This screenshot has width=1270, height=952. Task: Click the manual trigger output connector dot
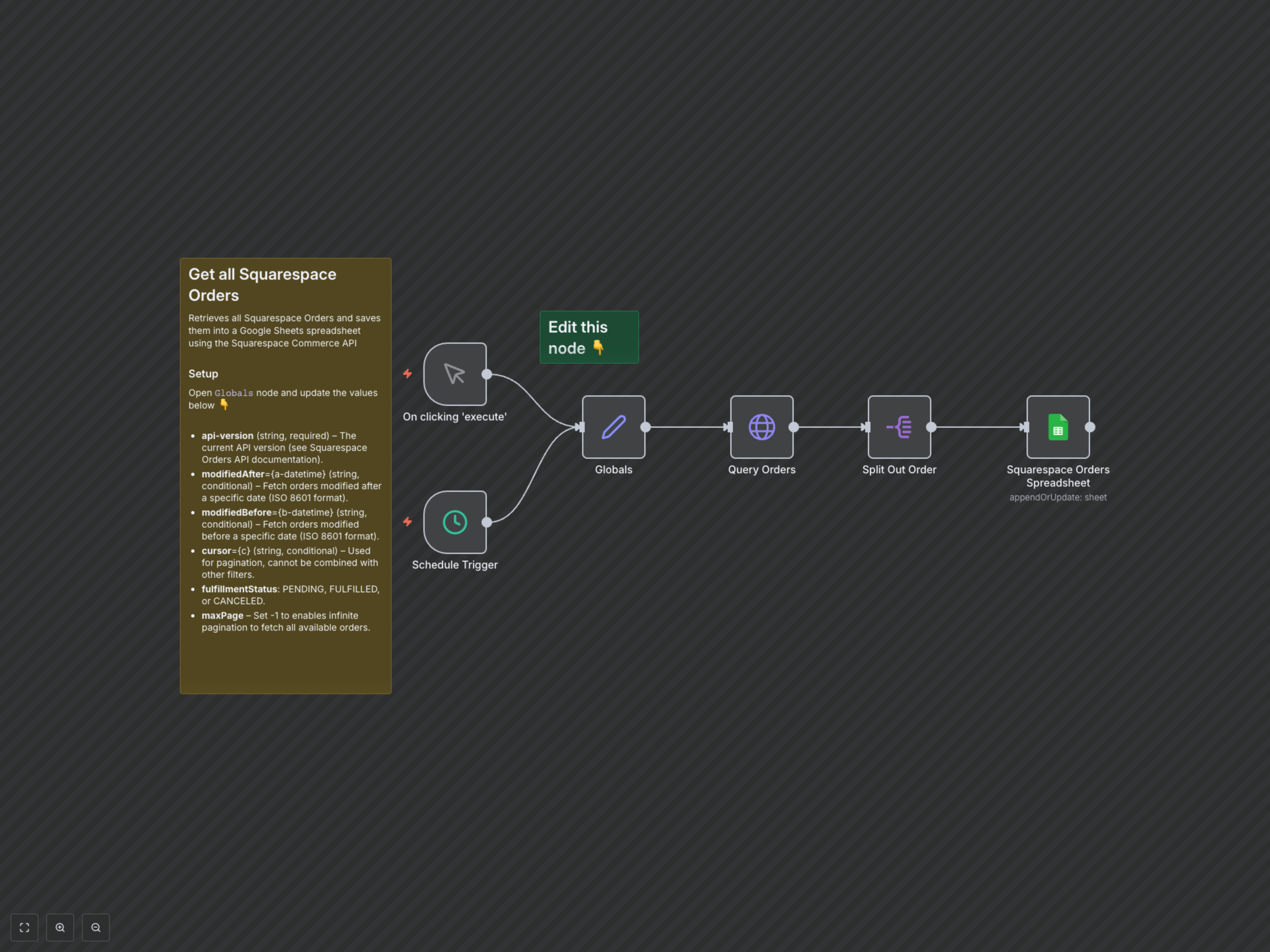[x=487, y=374]
